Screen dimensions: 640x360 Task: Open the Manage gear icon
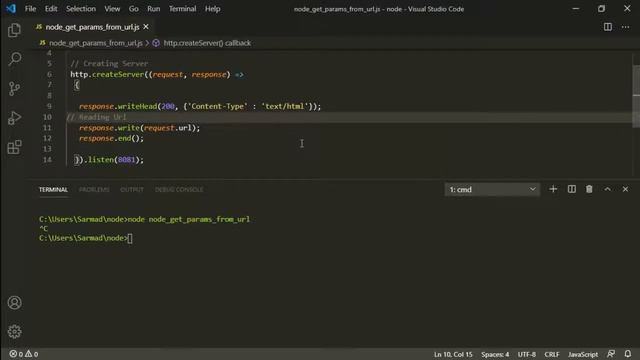pos(14,331)
